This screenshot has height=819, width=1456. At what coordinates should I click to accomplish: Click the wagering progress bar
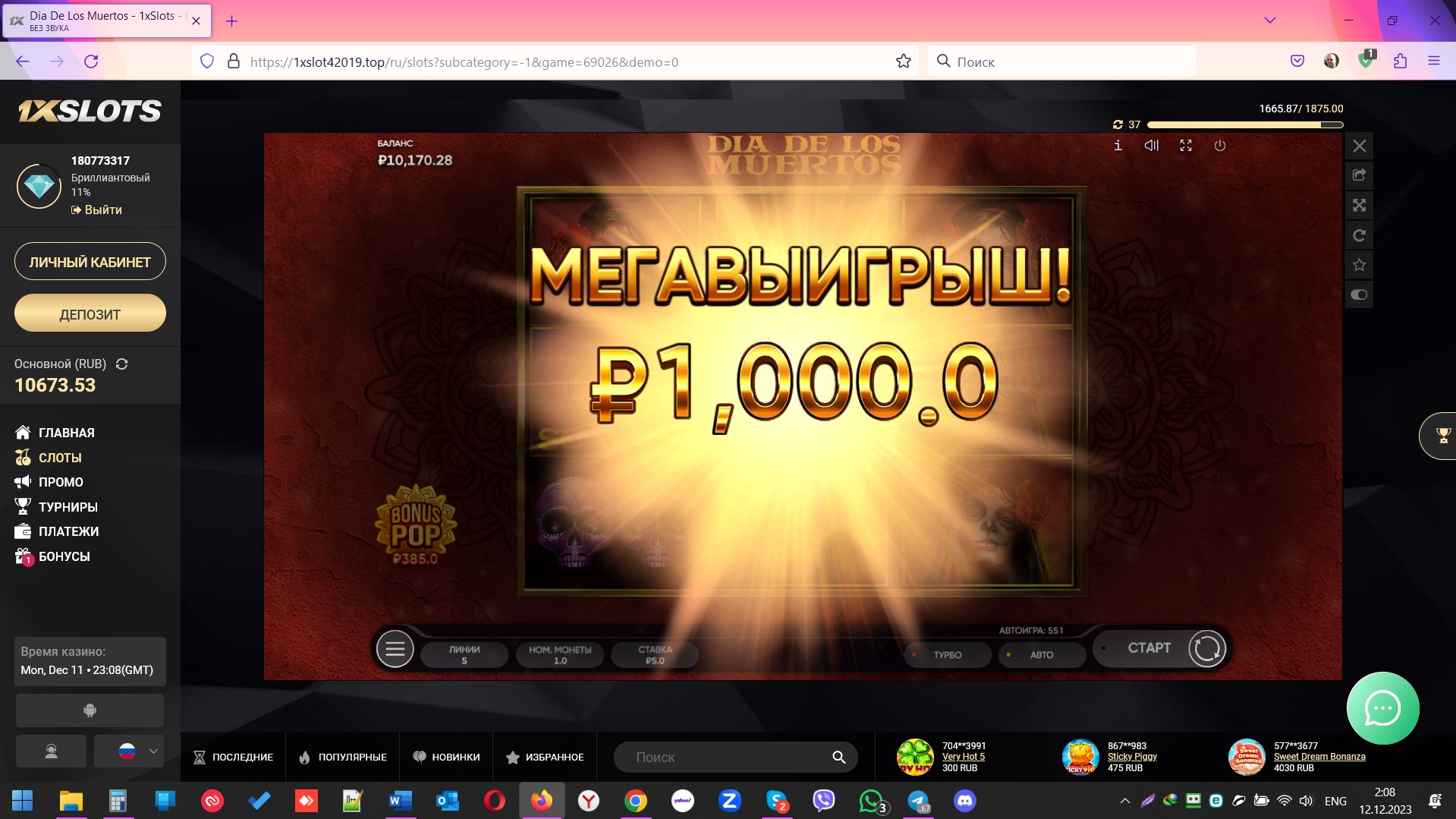coord(1245,124)
